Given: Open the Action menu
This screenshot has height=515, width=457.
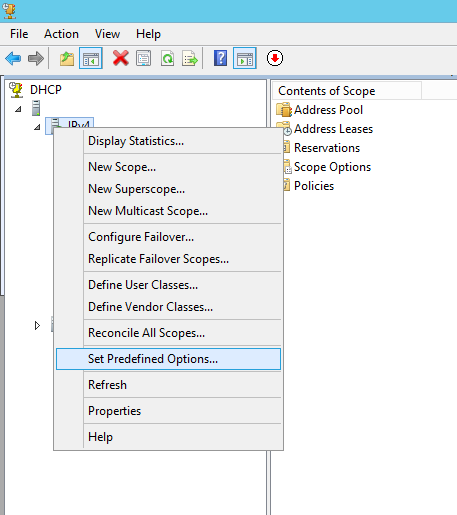Looking at the screenshot, I should pos(61,34).
